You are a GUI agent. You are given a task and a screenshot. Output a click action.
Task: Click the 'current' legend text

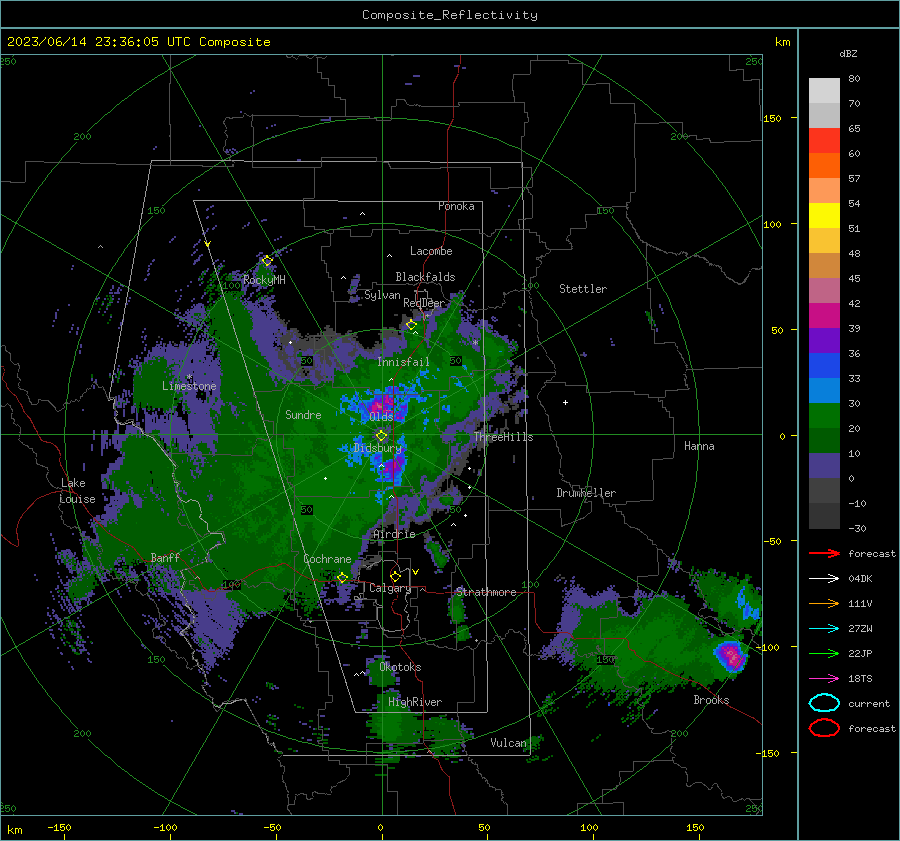coord(869,703)
